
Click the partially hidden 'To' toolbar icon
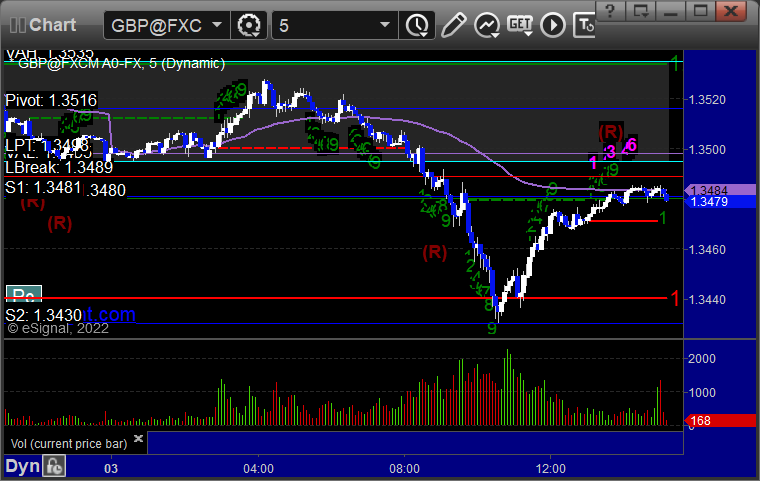tap(584, 25)
